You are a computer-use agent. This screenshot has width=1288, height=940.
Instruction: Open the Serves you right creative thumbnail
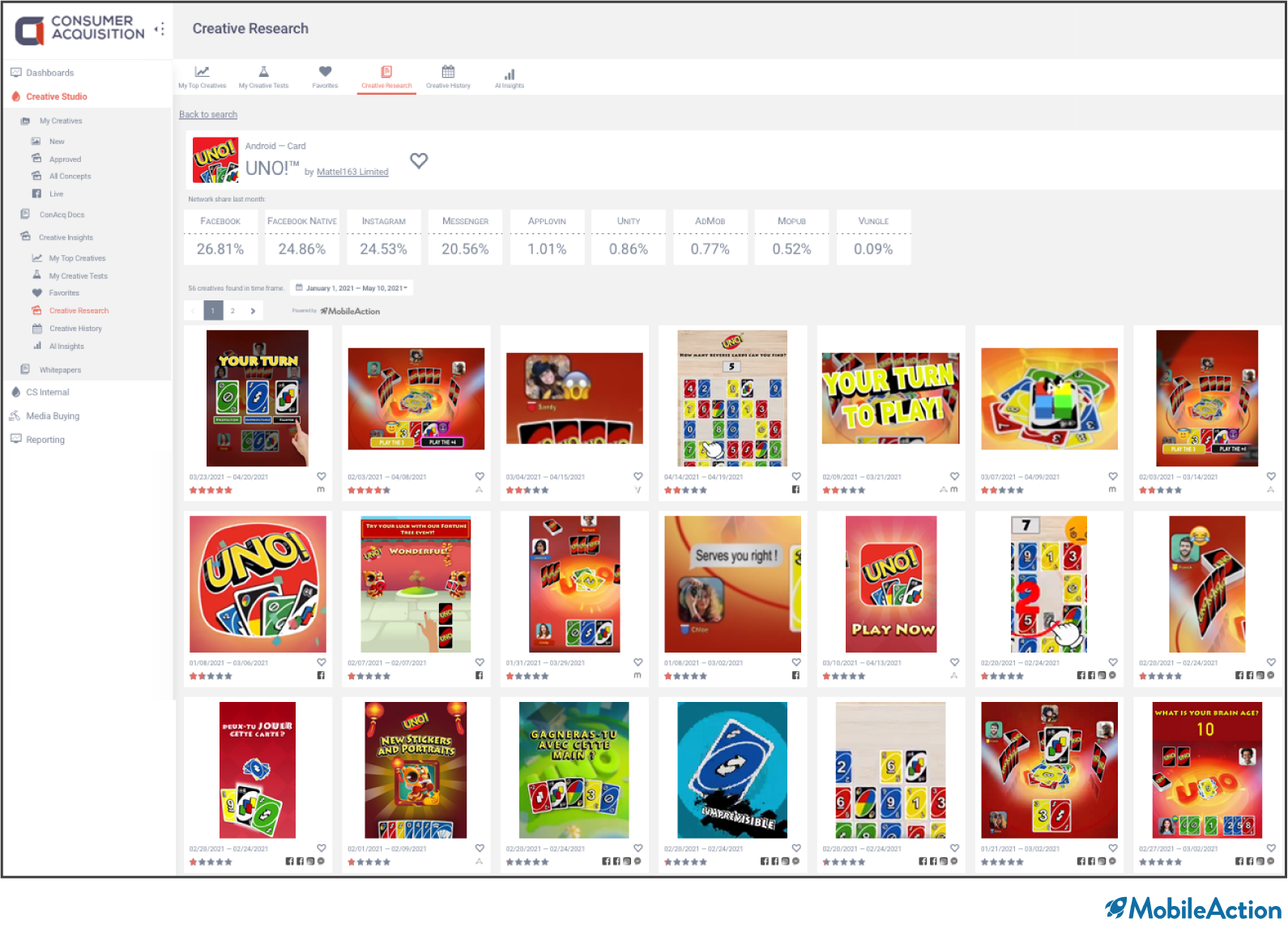tap(732, 584)
